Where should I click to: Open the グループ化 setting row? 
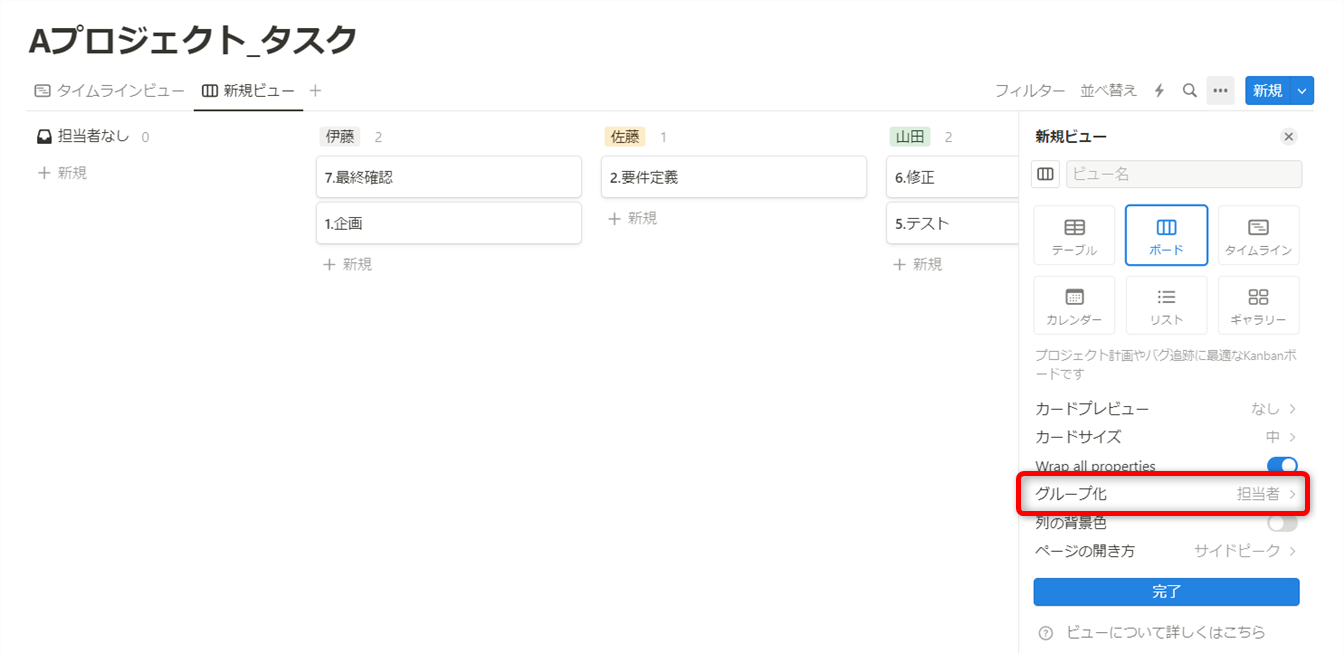pos(1166,494)
